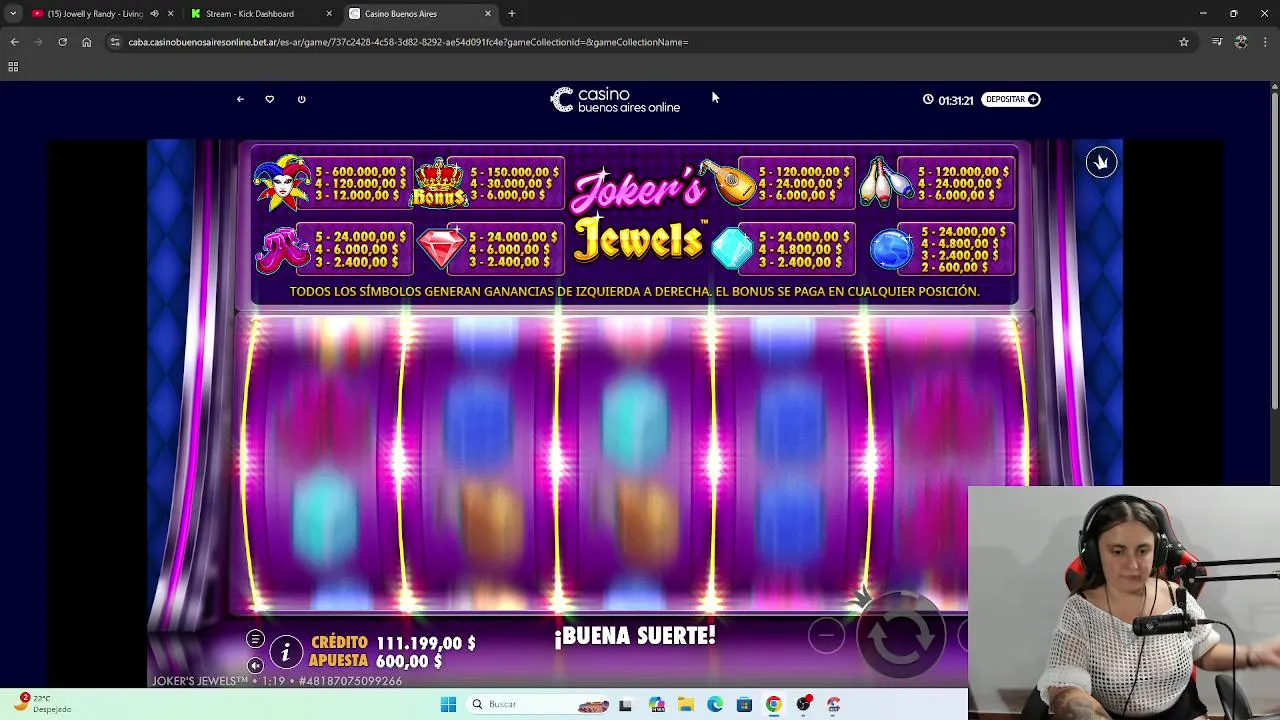Open a new browser tab

pos(512,14)
